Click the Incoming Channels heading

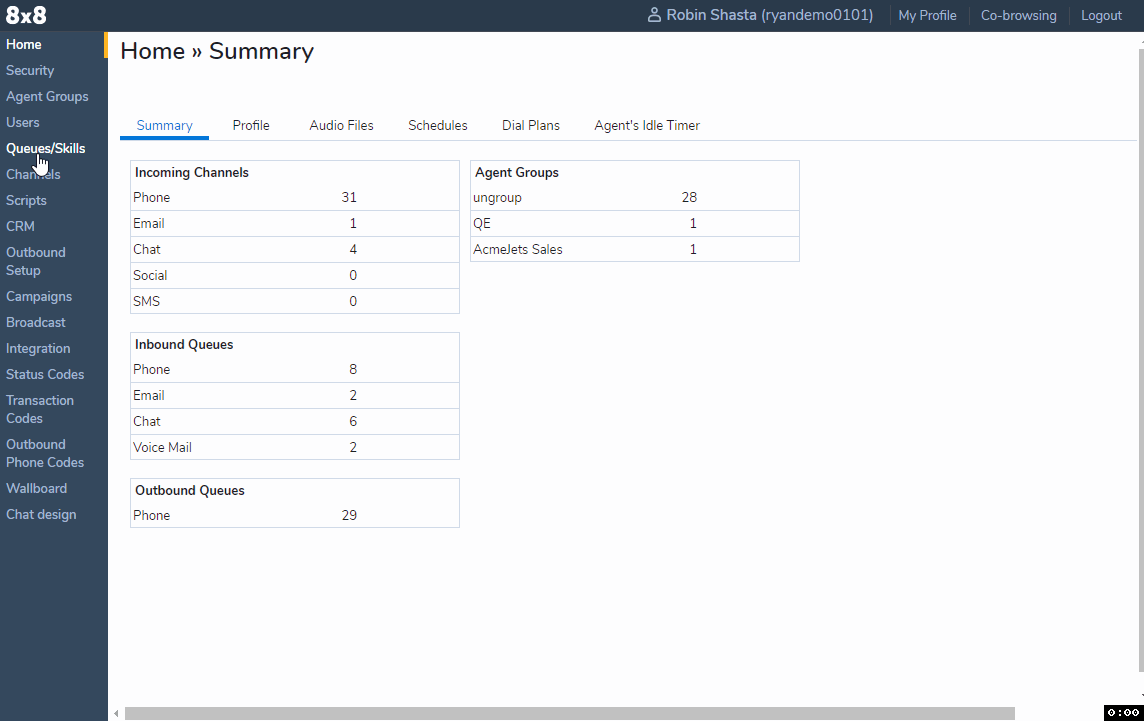pyautogui.click(x=192, y=173)
